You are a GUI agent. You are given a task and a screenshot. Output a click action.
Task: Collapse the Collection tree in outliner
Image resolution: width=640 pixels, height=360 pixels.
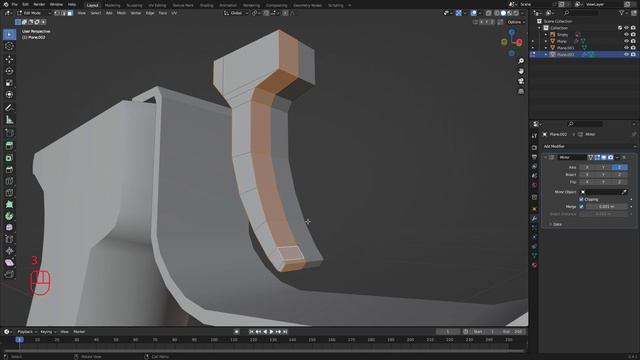tap(540, 28)
